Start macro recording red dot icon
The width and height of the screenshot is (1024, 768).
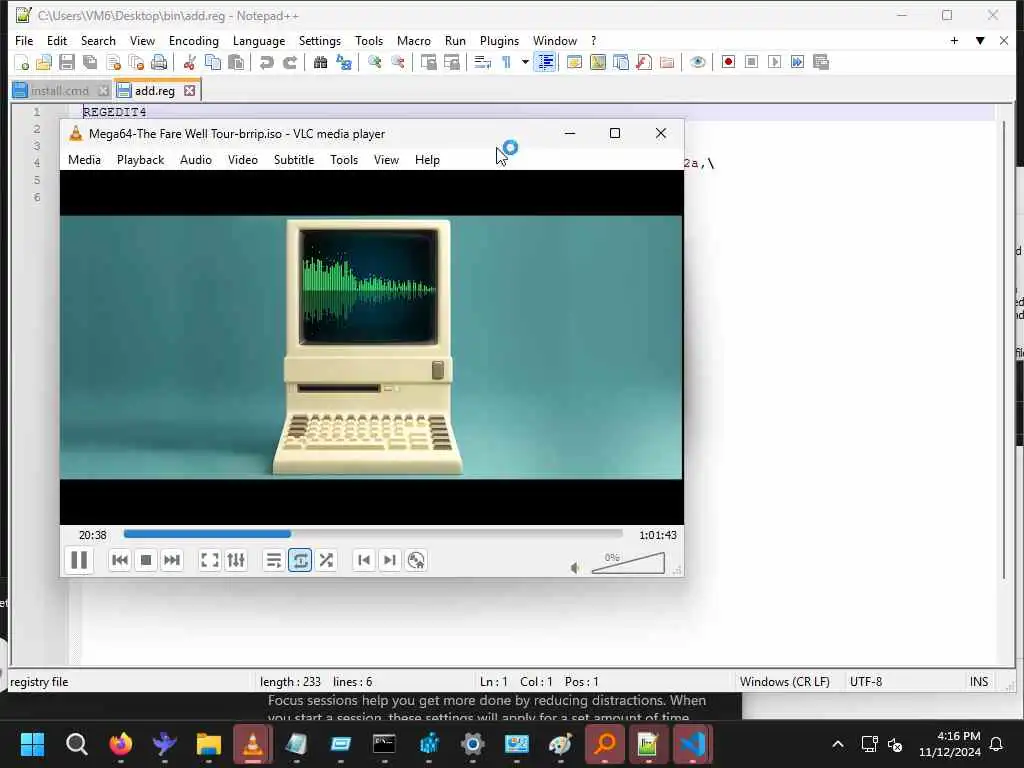pyautogui.click(x=728, y=63)
